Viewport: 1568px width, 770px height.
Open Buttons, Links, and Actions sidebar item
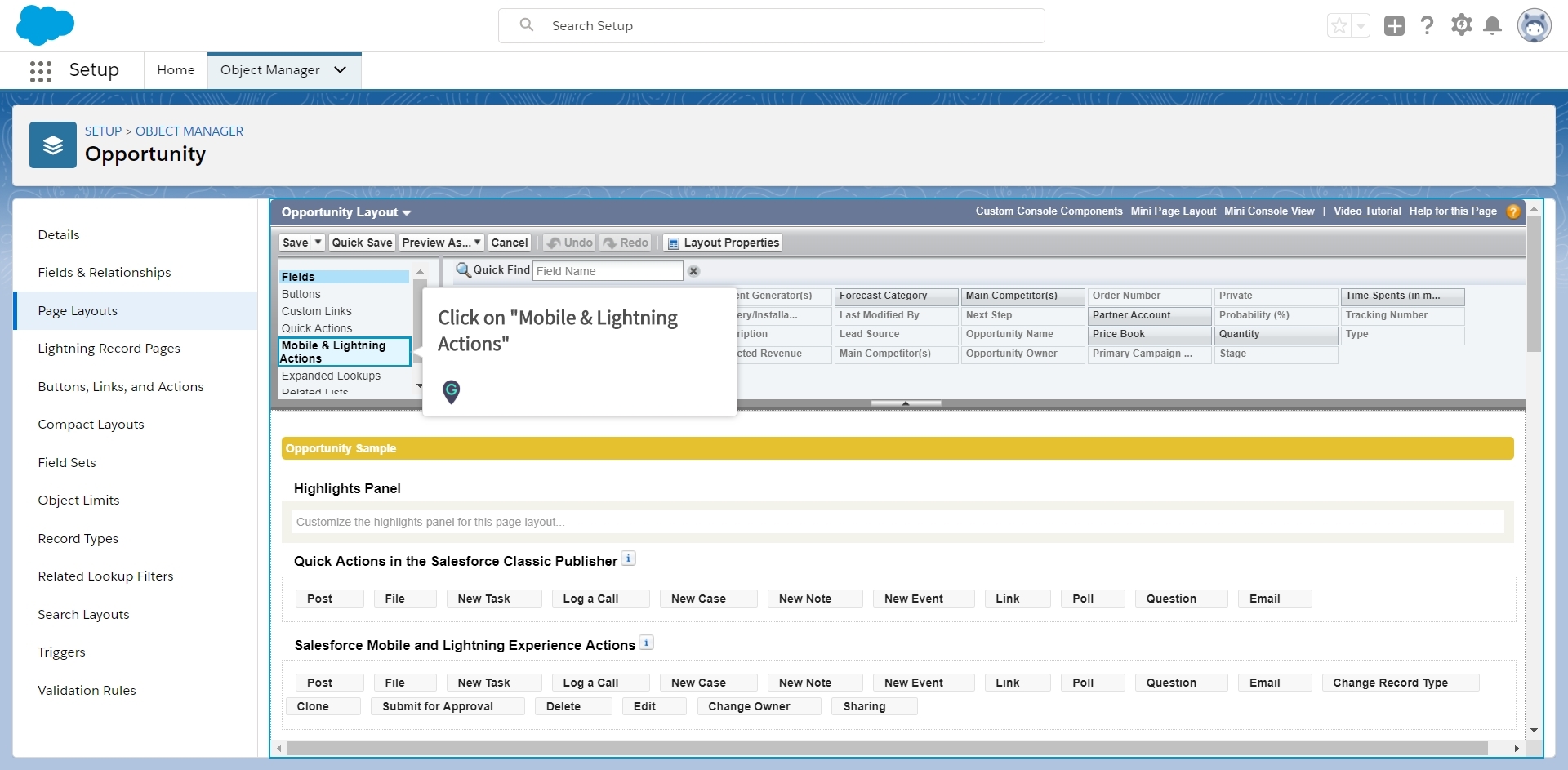click(x=121, y=387)
